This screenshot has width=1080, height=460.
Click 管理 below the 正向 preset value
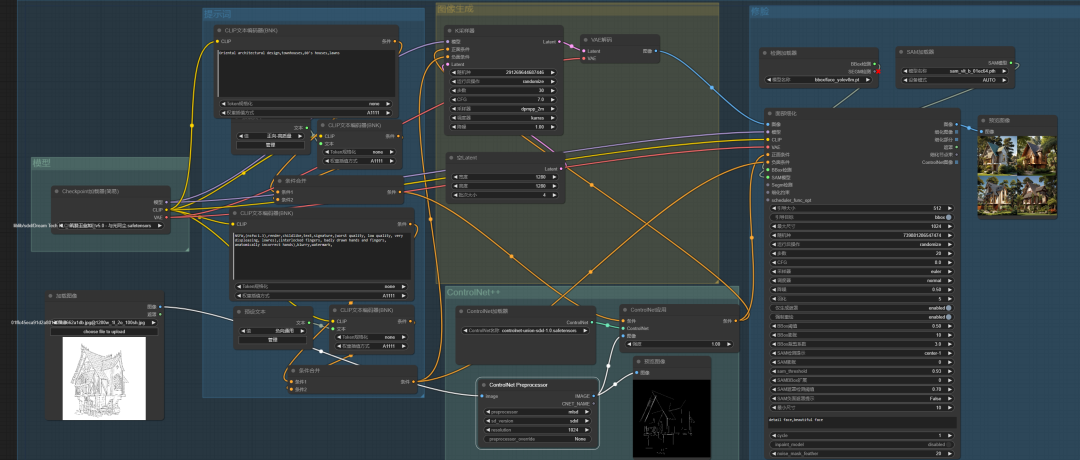(x=270, y=145)
